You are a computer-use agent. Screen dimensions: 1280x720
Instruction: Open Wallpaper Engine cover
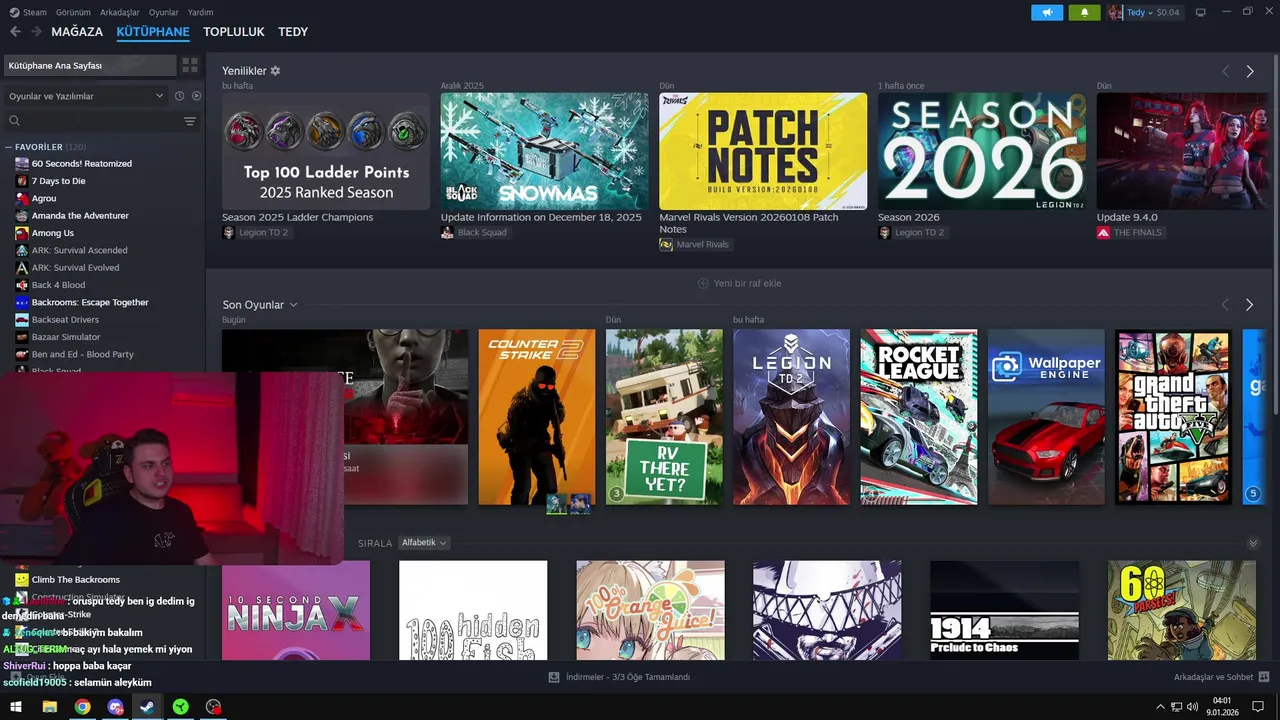click(x=1046, y=417)
